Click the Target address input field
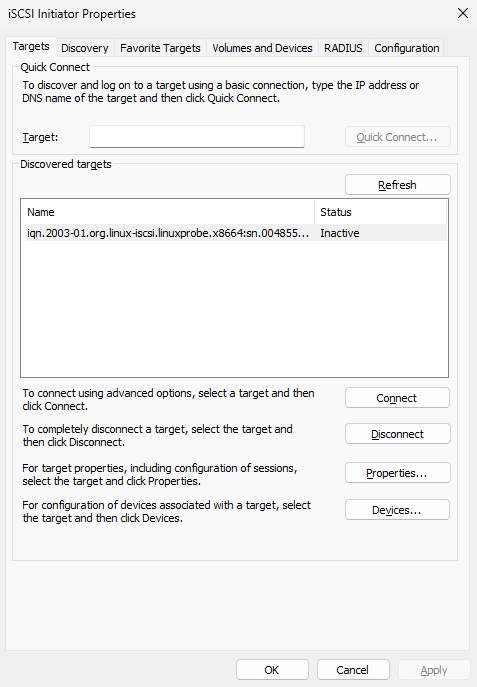 [197, 137]
